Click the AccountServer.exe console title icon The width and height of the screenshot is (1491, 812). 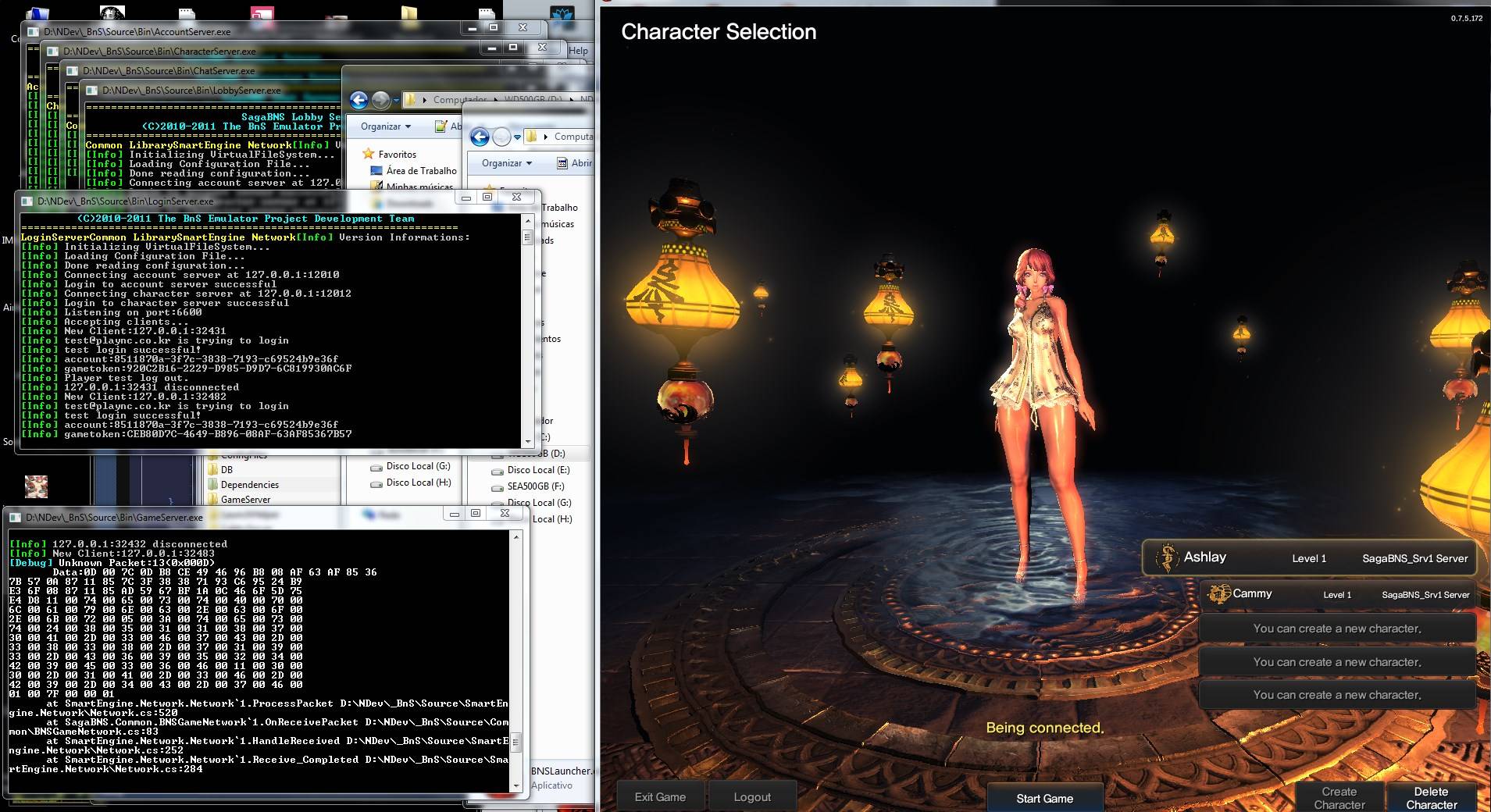point(34,32)
